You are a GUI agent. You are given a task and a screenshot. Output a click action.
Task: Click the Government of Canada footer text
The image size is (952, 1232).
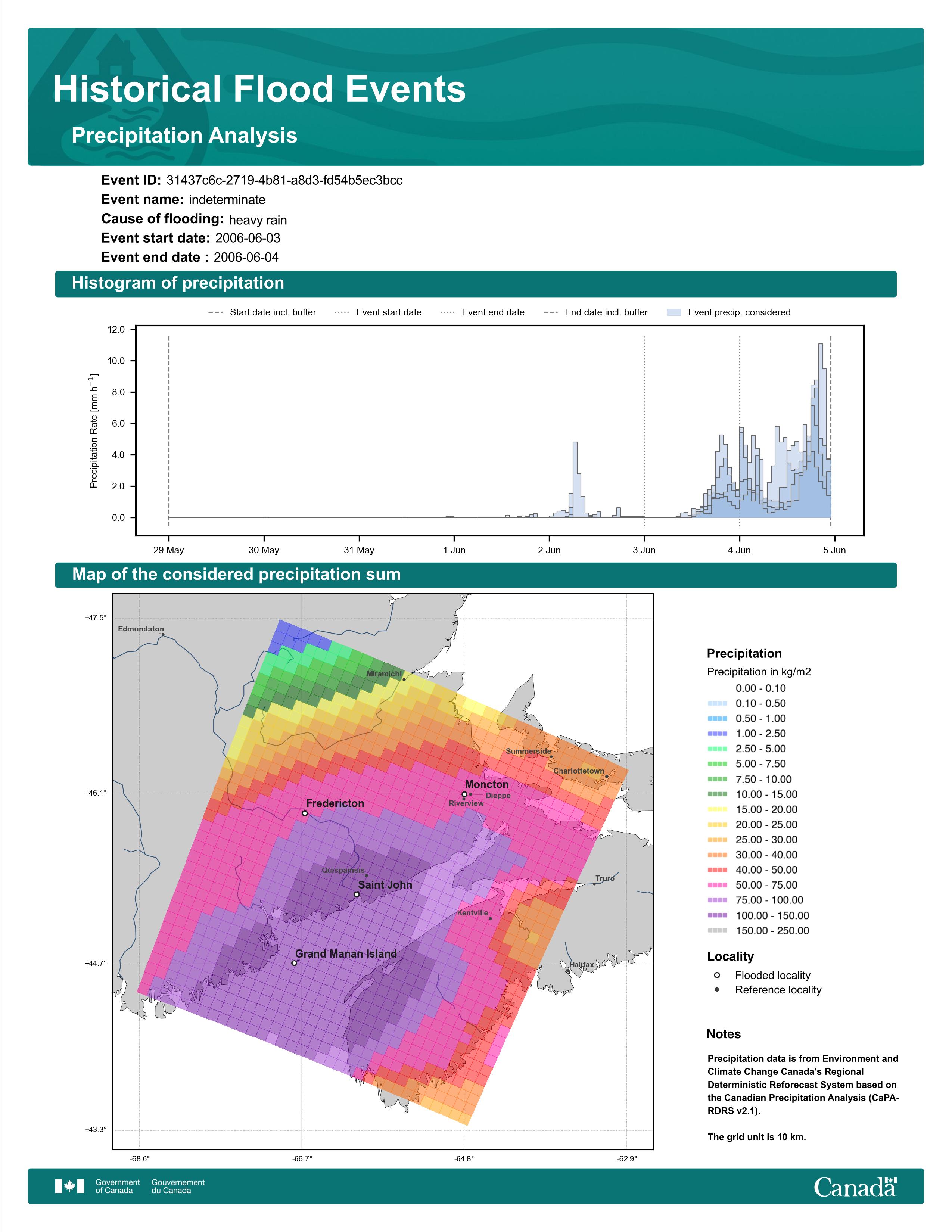pos(117,1186)
